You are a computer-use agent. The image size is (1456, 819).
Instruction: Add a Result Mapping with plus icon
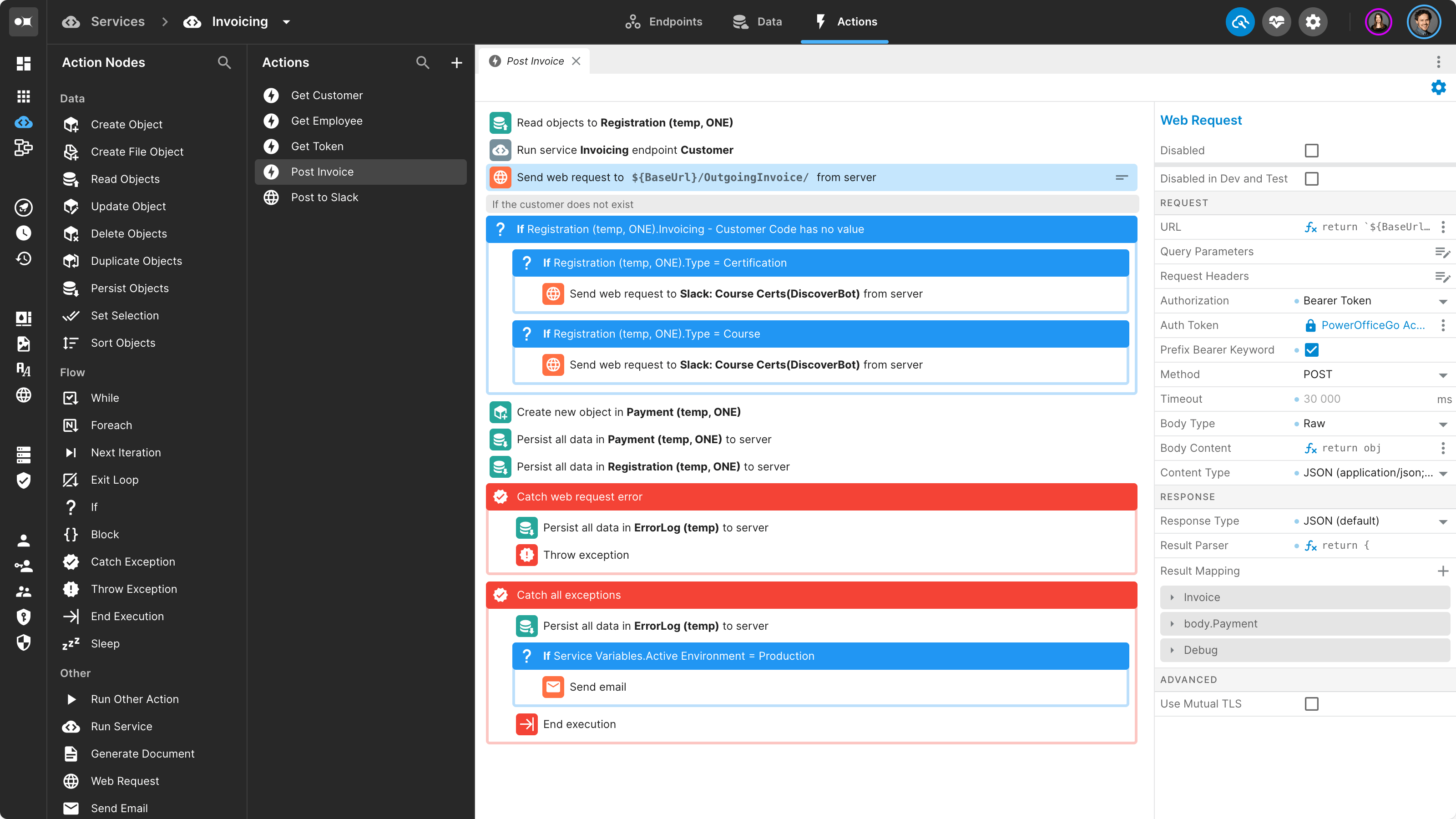(1442, 571)
